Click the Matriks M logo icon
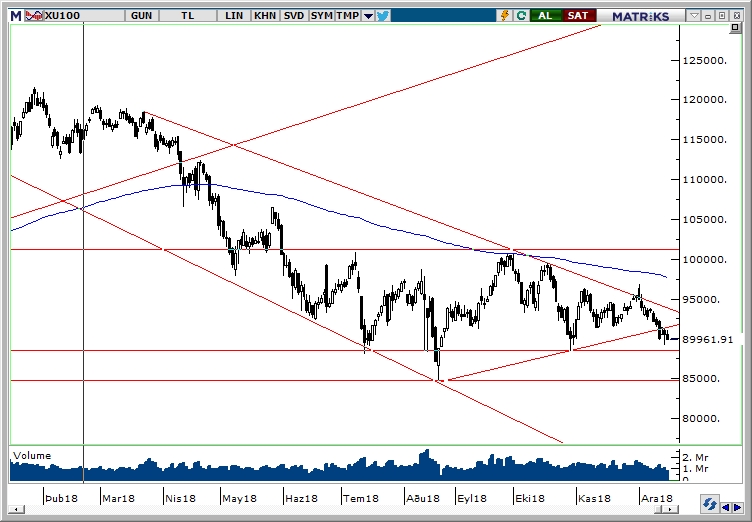The width and height of the screenshot is (752, 522). pyautogui.click(x=16, y=16)
